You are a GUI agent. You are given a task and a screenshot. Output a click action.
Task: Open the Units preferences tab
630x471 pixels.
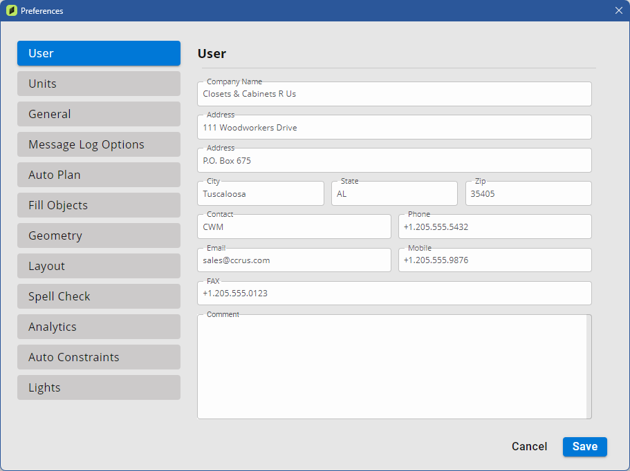(x=99, y=84)
